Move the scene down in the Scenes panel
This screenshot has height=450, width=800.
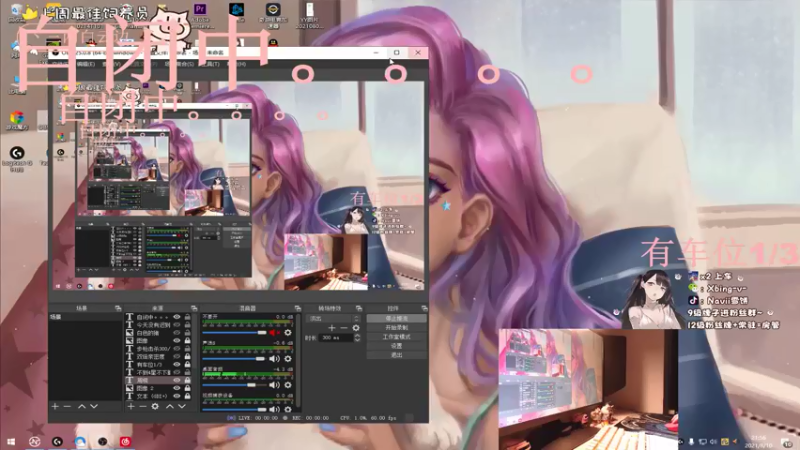[x=94, y=406]
